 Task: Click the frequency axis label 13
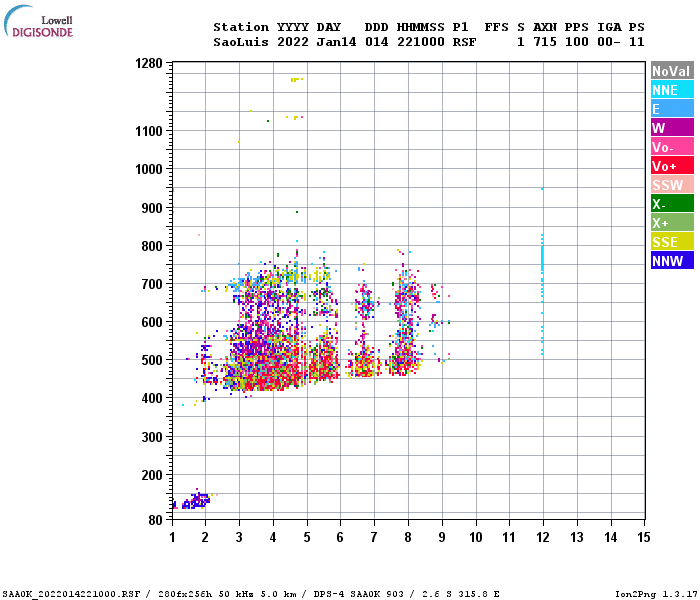pos(576,537)
